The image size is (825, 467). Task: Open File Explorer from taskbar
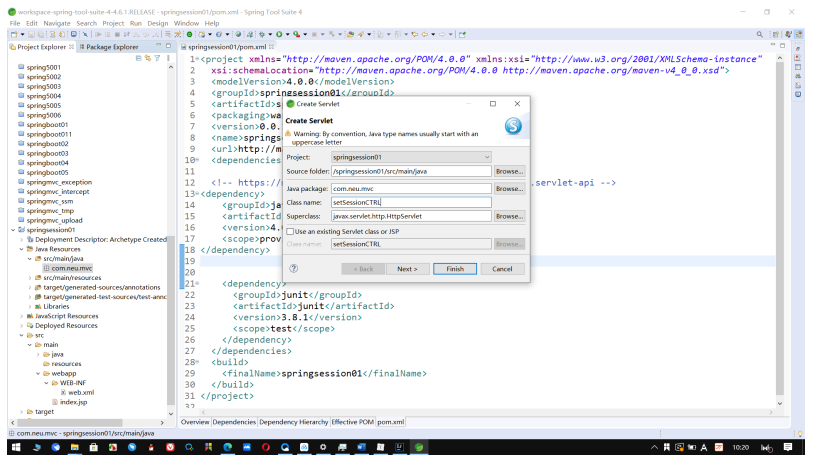click(x=75, y=447)
